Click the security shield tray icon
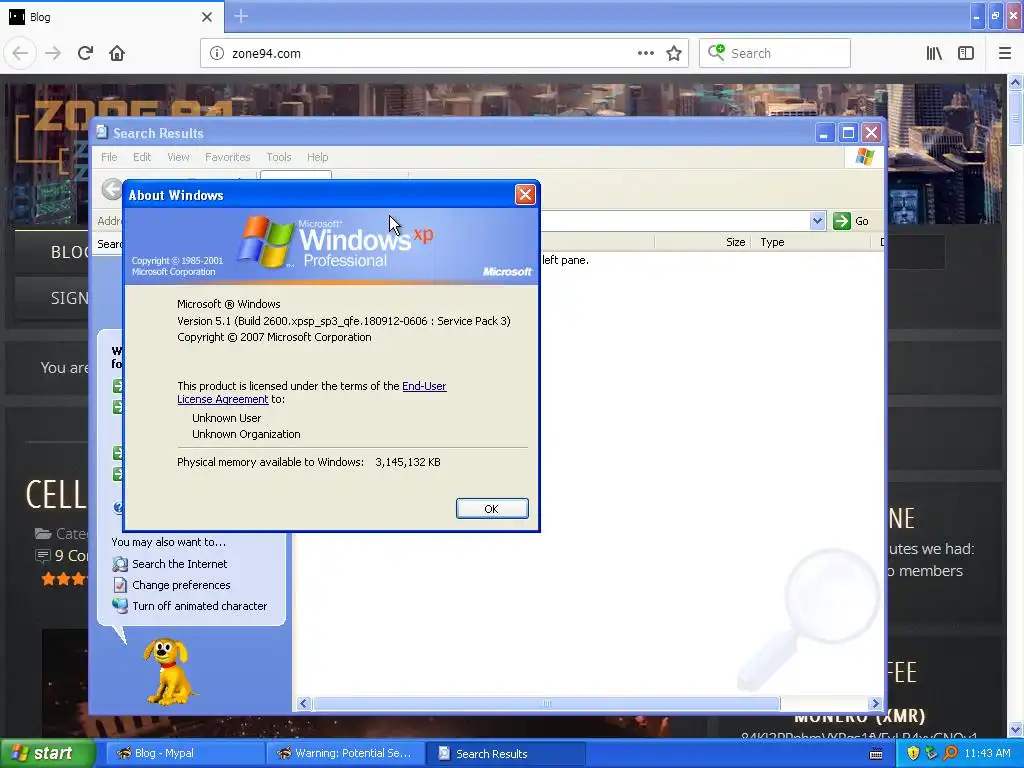The width and height of the screenshot is (1024, 768). coord(912,754)
